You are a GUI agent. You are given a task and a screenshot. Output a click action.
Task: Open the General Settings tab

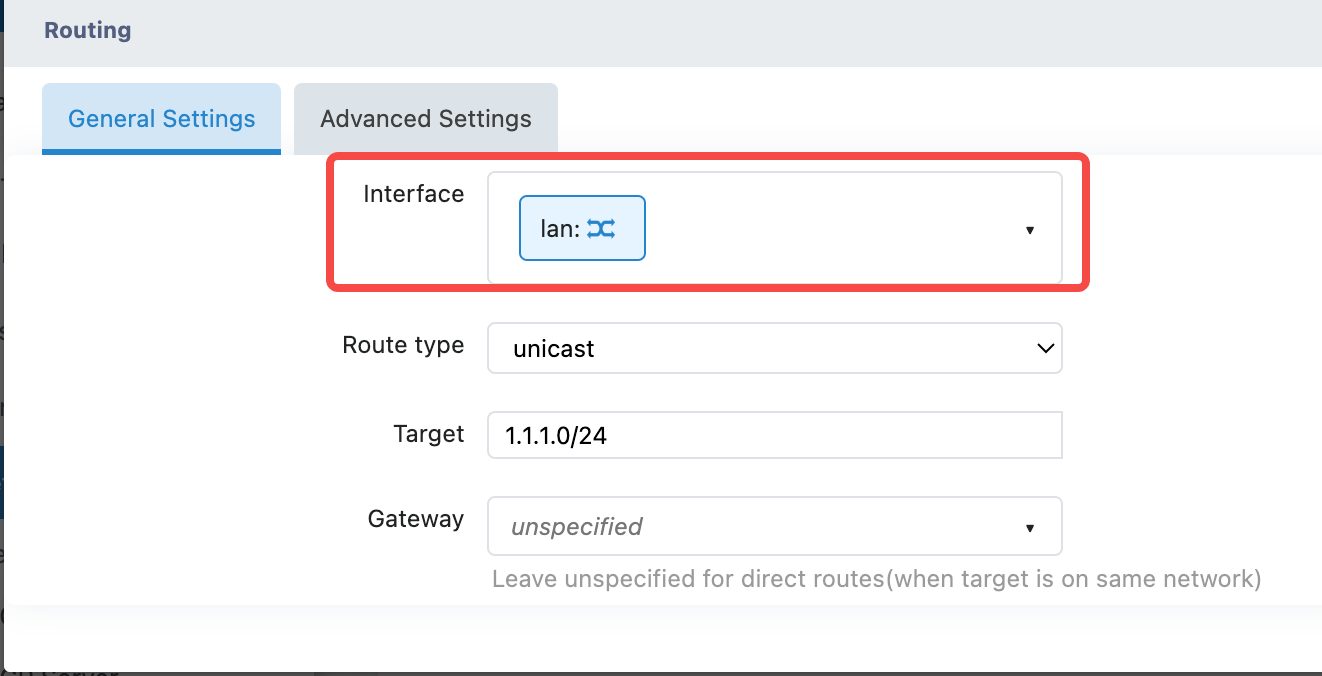click(161, 119)
